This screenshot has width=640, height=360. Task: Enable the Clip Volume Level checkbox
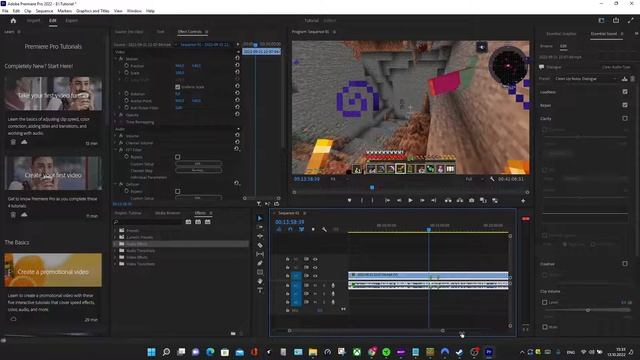(544, 302)
